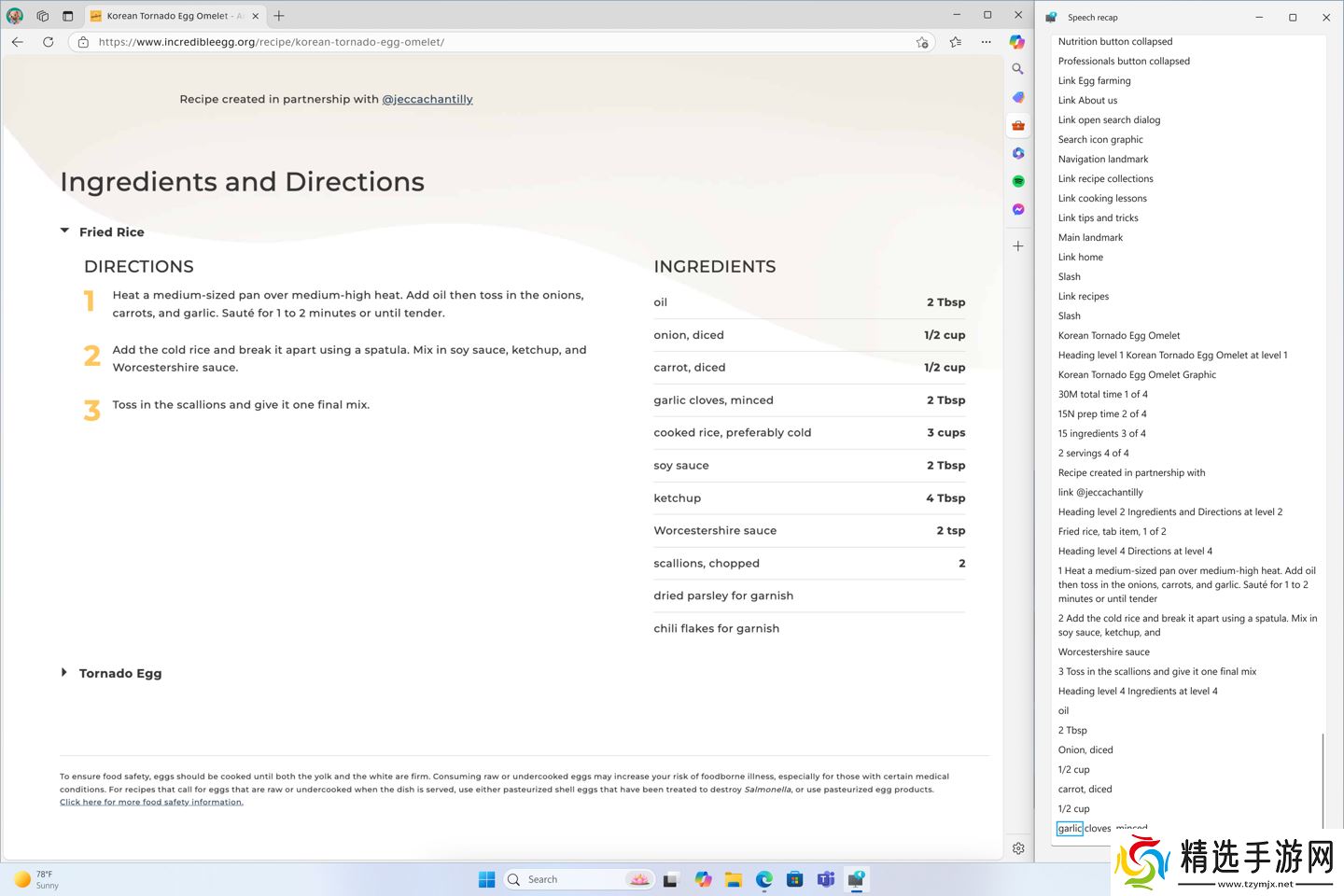Image resolution: width=1344 pixels, height=896 pixels.
Task: Open the @jeccachantilly link
Action: 427,99
